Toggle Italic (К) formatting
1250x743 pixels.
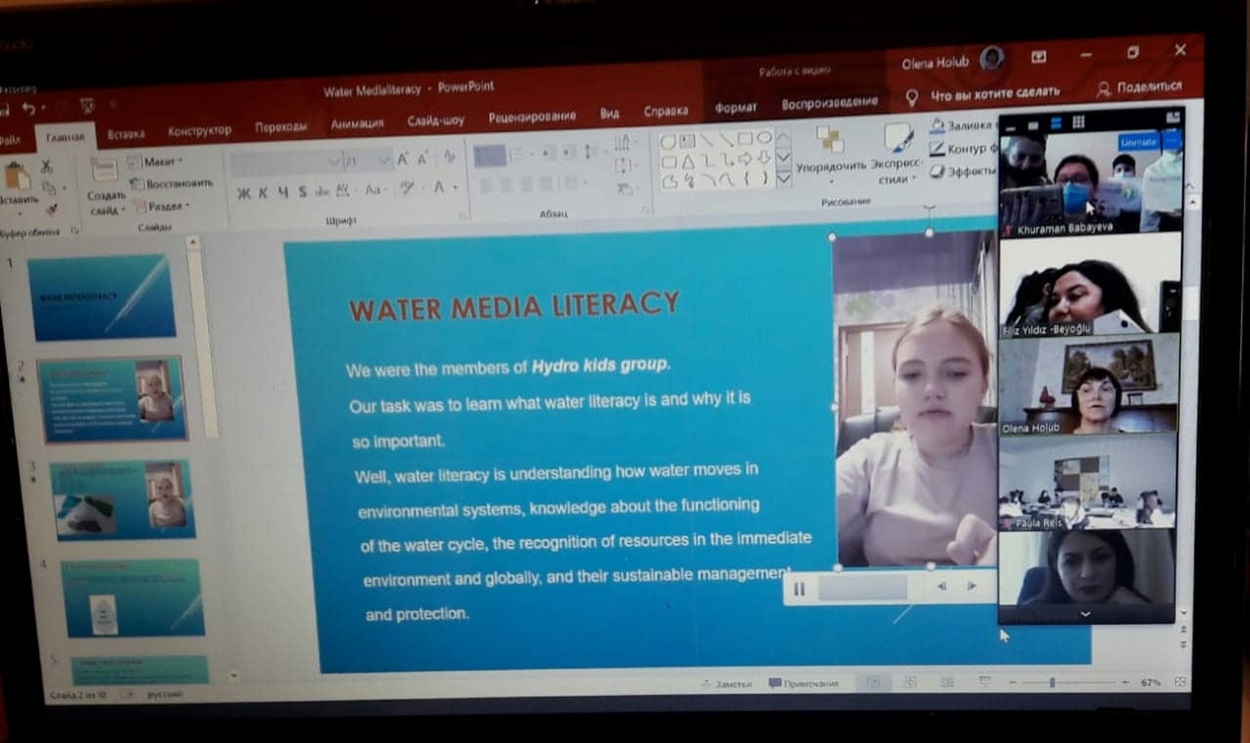click(x=263, y=193)
